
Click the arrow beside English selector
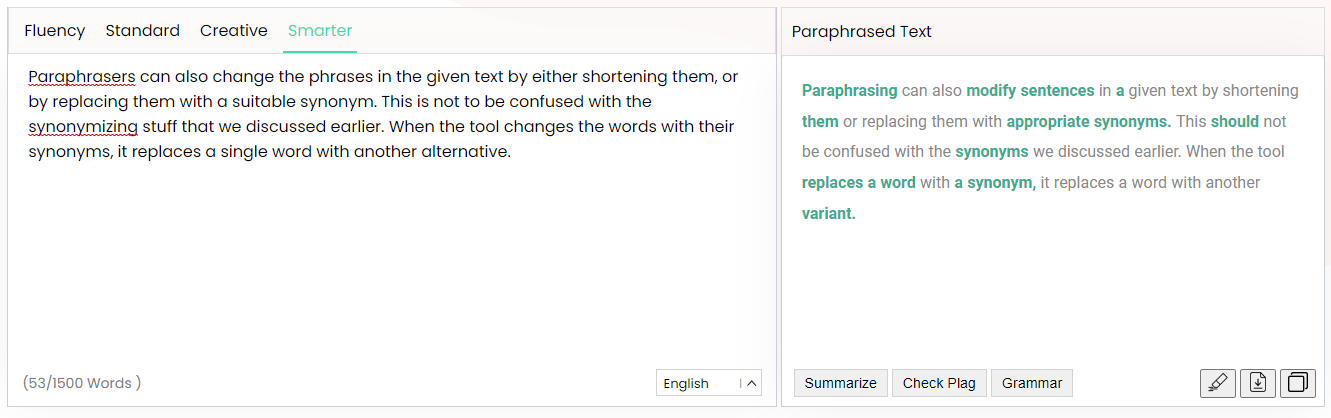751,383
